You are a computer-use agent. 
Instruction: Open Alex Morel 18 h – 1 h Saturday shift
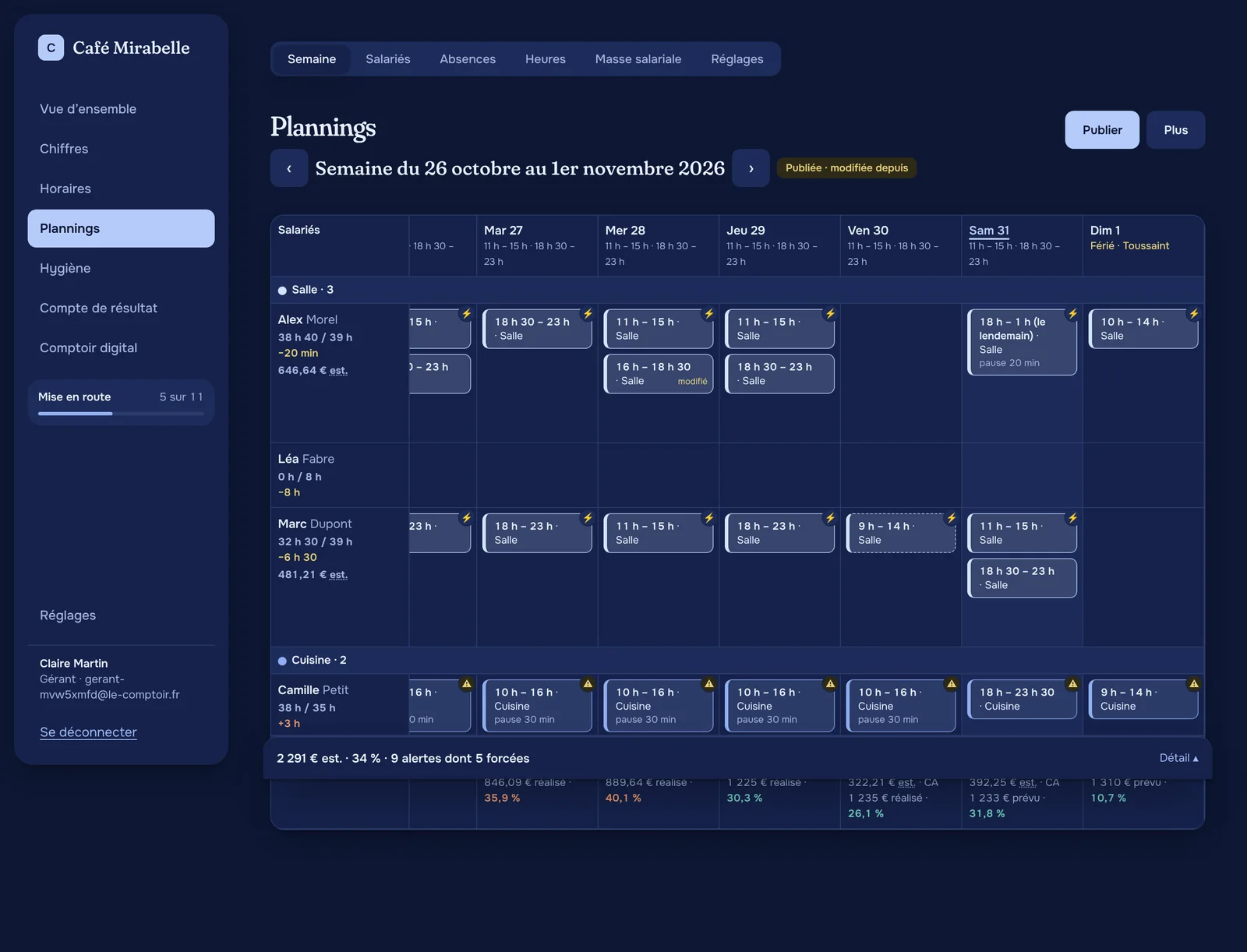[1022, 342]
